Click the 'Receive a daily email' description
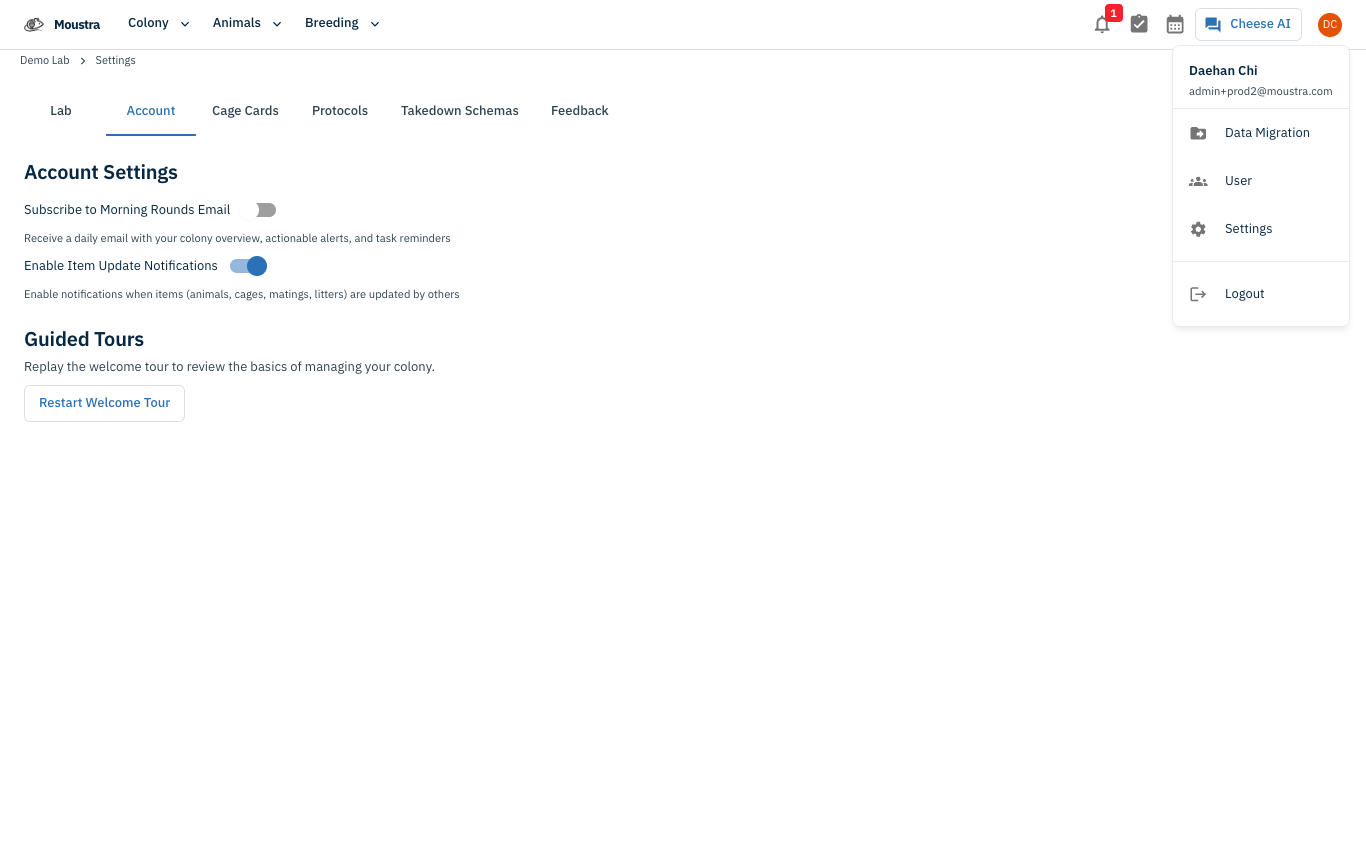 tap(237, 239)
